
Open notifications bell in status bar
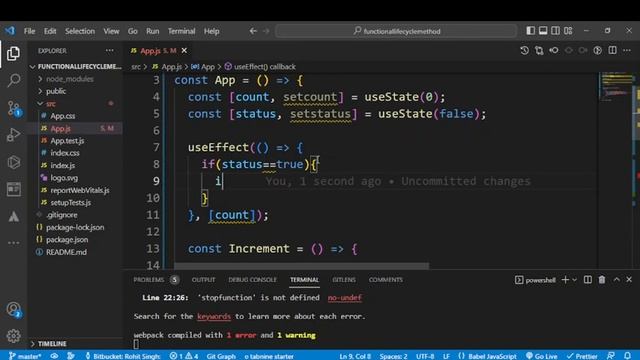pyautogui.click(x=627, y=356)
